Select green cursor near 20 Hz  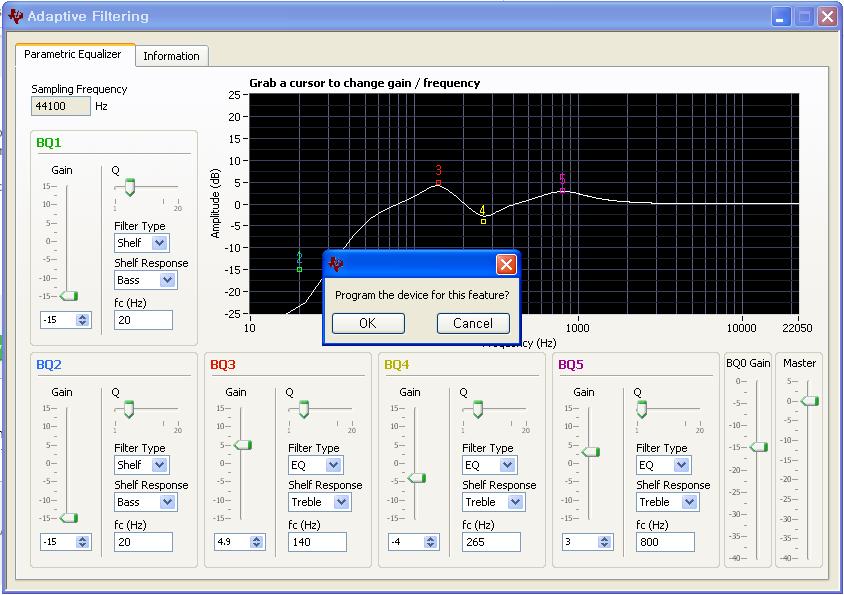pos(299,269)
